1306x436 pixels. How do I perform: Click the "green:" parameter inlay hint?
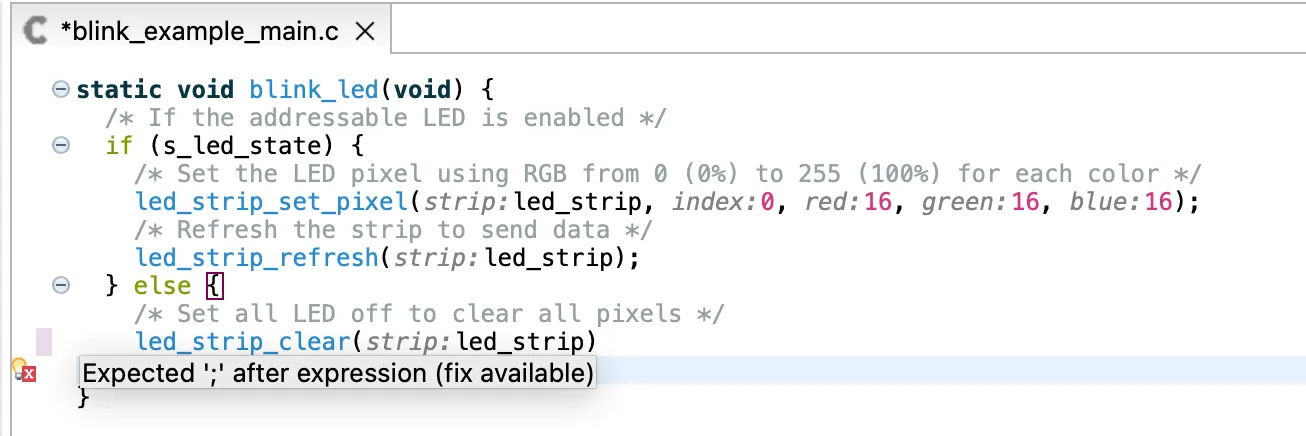[962, 202]
